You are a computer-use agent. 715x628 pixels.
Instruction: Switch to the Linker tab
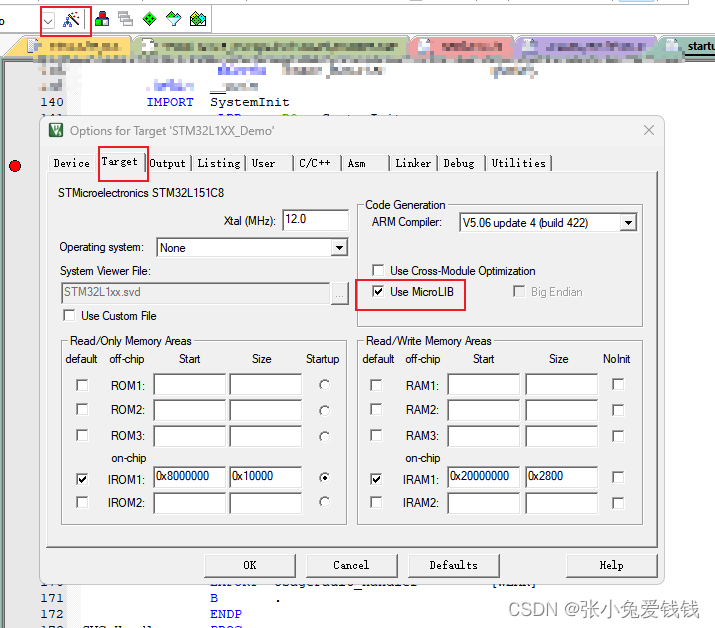coord(413,163)
